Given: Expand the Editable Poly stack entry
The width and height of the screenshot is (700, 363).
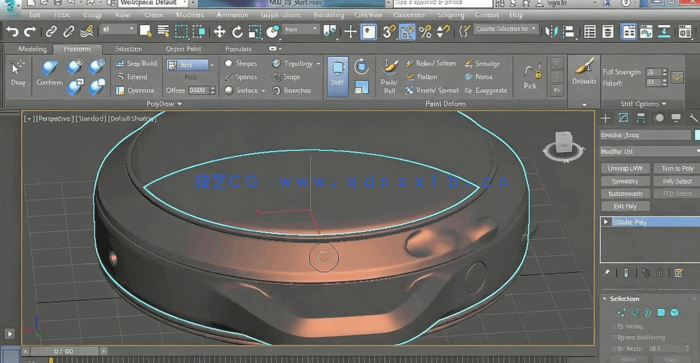Looking at the screenshot, I should pyautogui.click(x=606, y=222).
